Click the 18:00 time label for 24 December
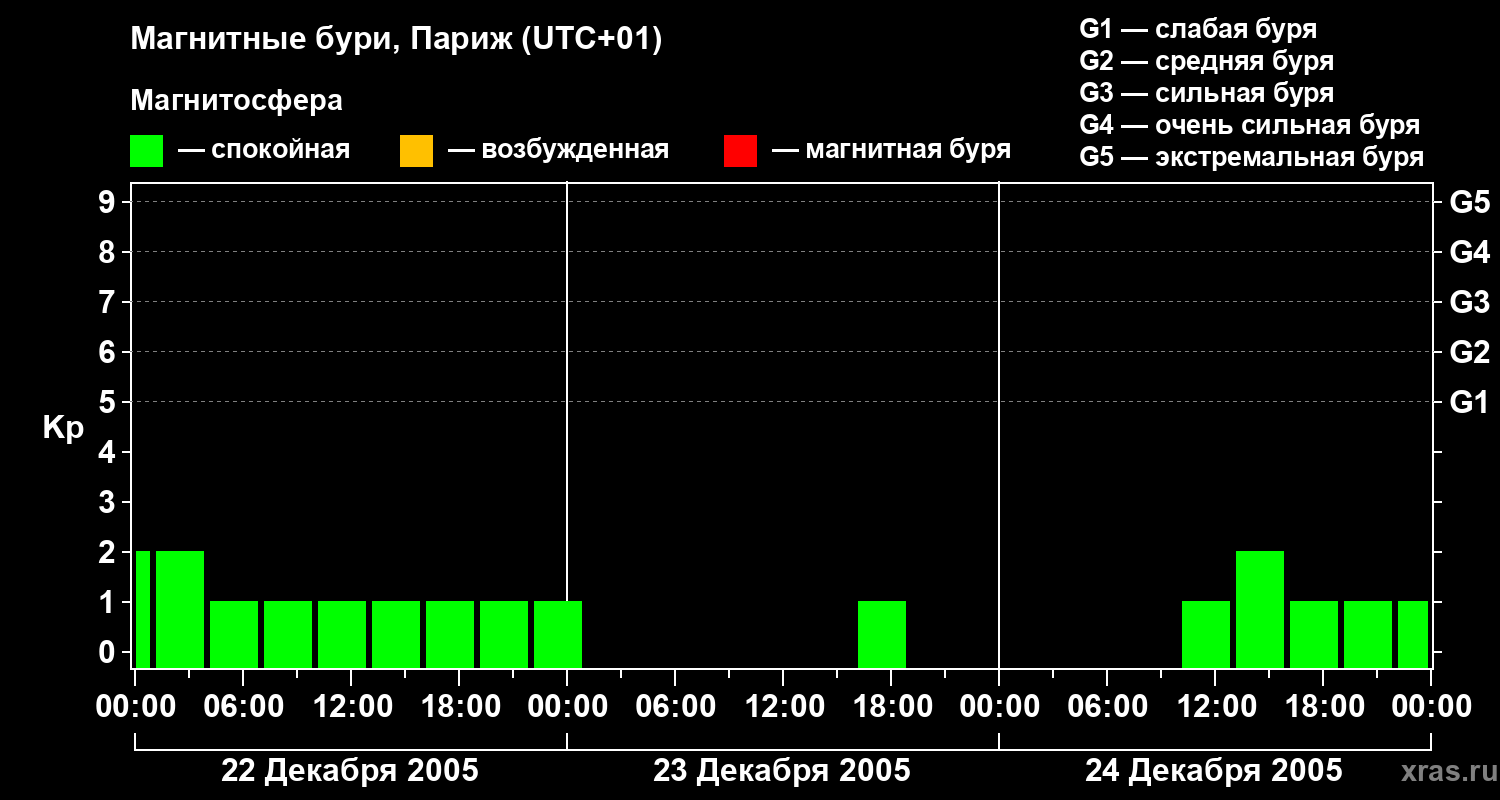This screenshot has width=1500, height=800. click(x=1323, y=706)
